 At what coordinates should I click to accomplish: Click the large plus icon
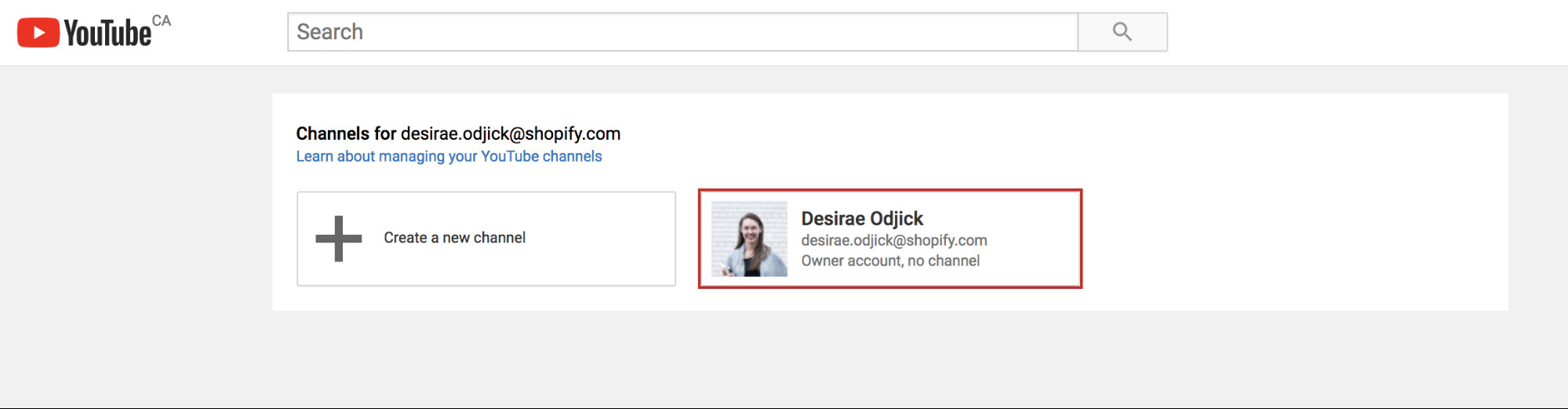pos(338,239)
